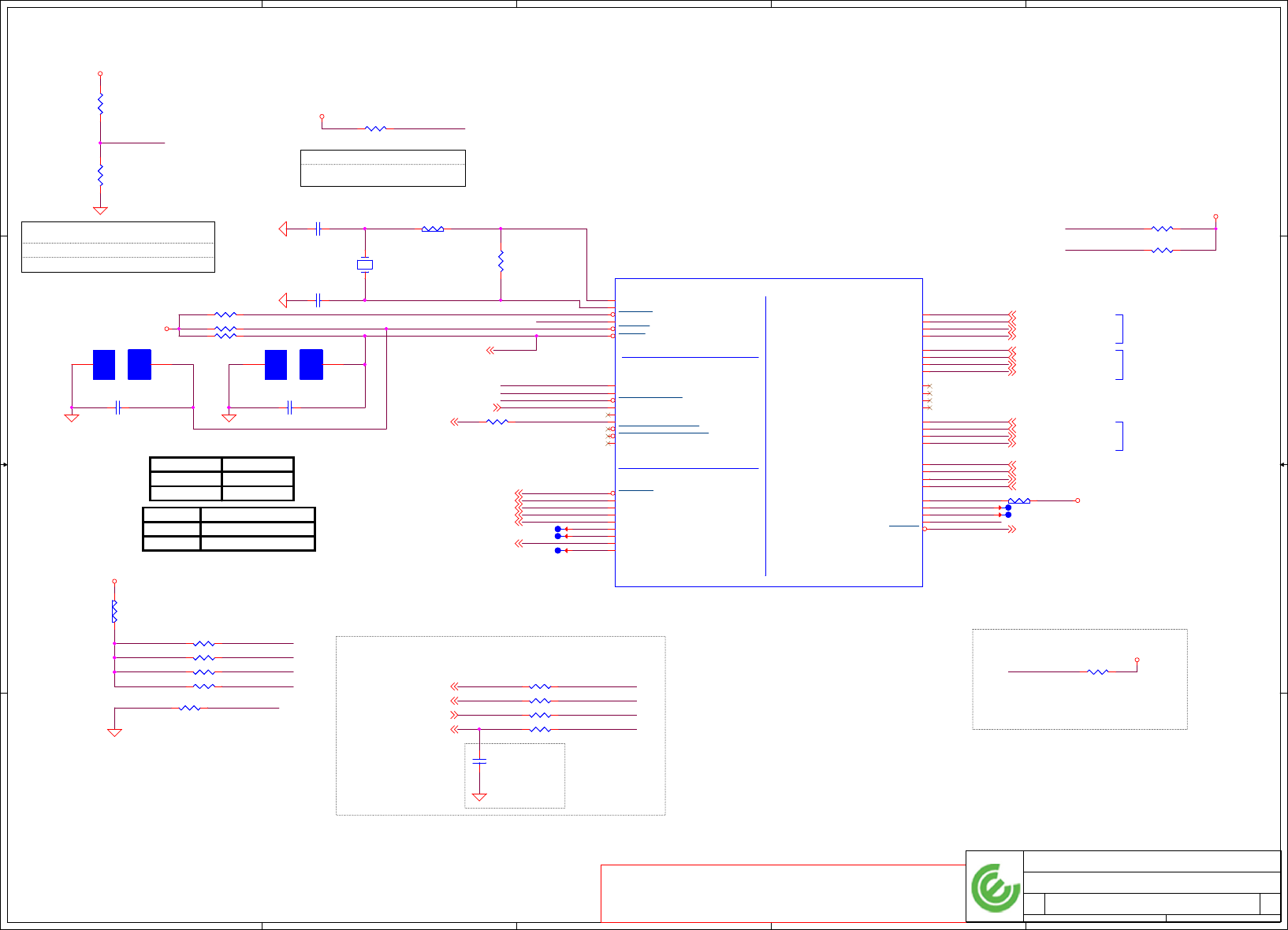Select top resistor in bottom-center dashed group

tap(540, 686)
